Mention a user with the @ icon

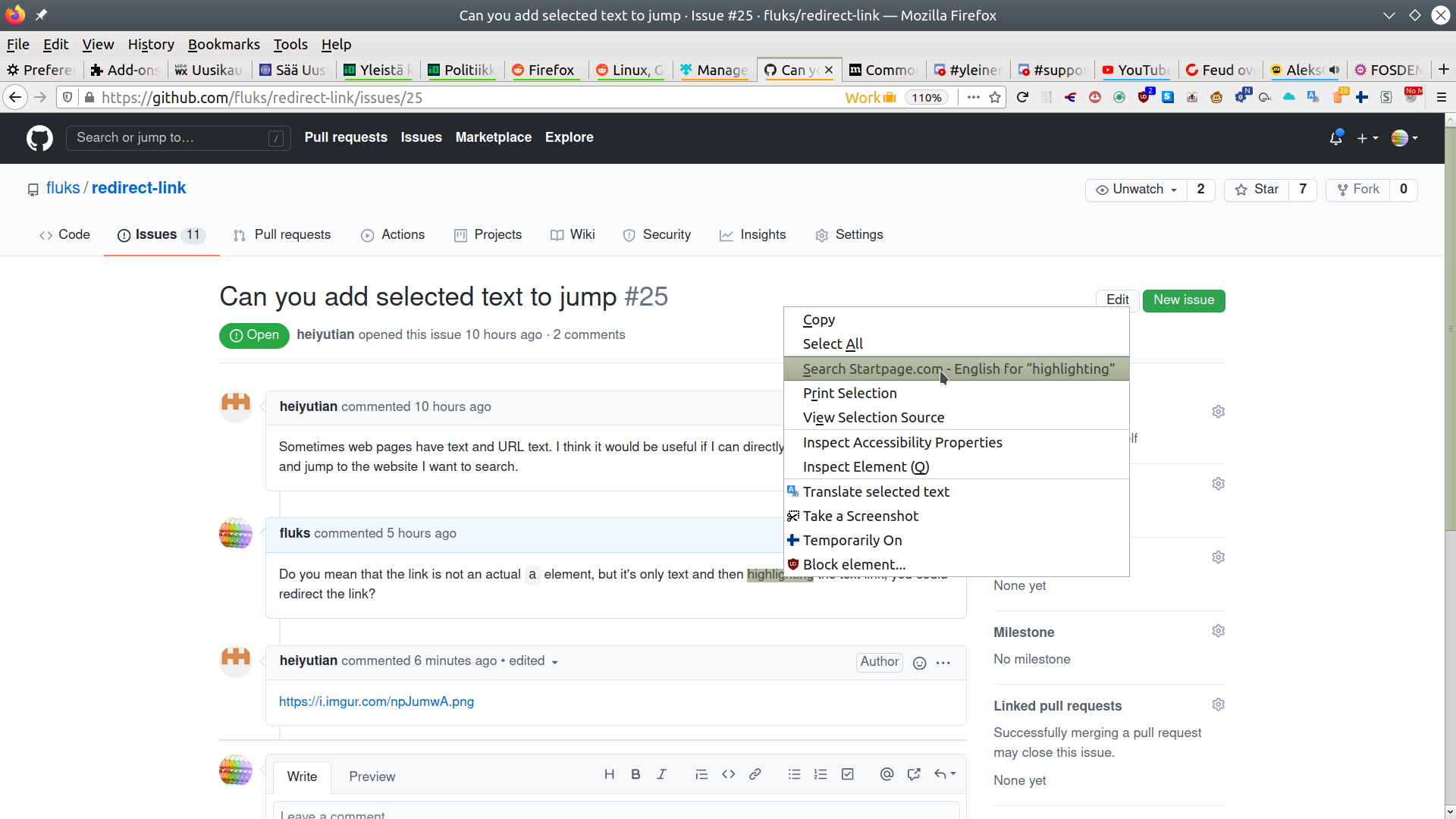tap(886, 773)
